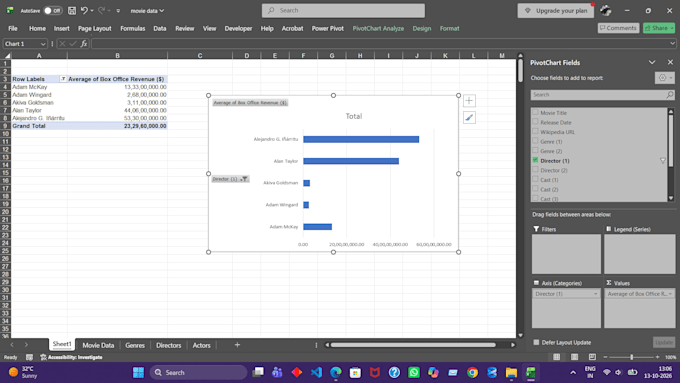This screenshot has height=383, width=680.
Task: Click the macro recording icon in status bar
Action: coord(29,357)
